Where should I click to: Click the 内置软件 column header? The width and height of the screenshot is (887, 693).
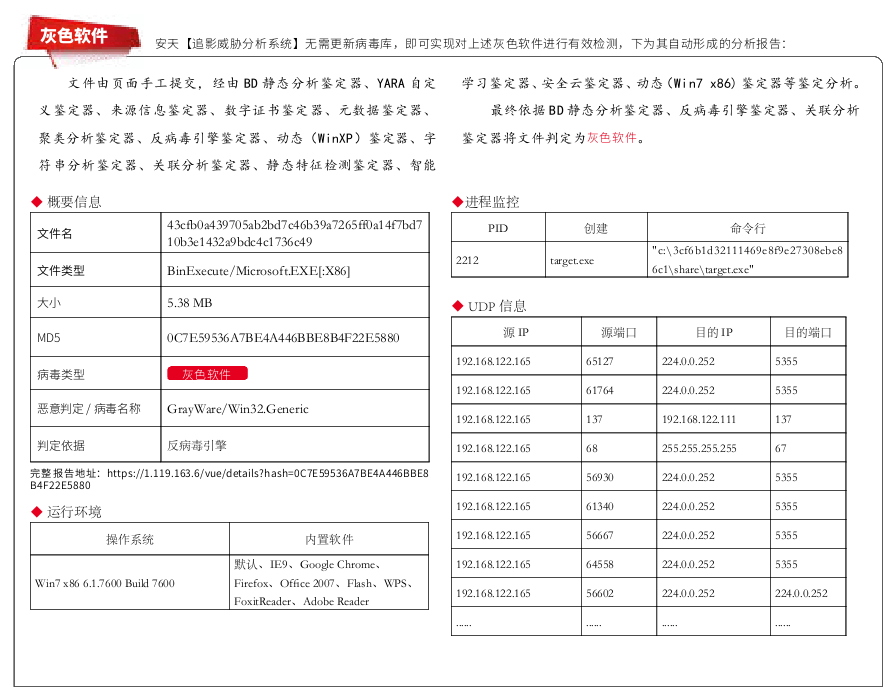tap(329, 539)
